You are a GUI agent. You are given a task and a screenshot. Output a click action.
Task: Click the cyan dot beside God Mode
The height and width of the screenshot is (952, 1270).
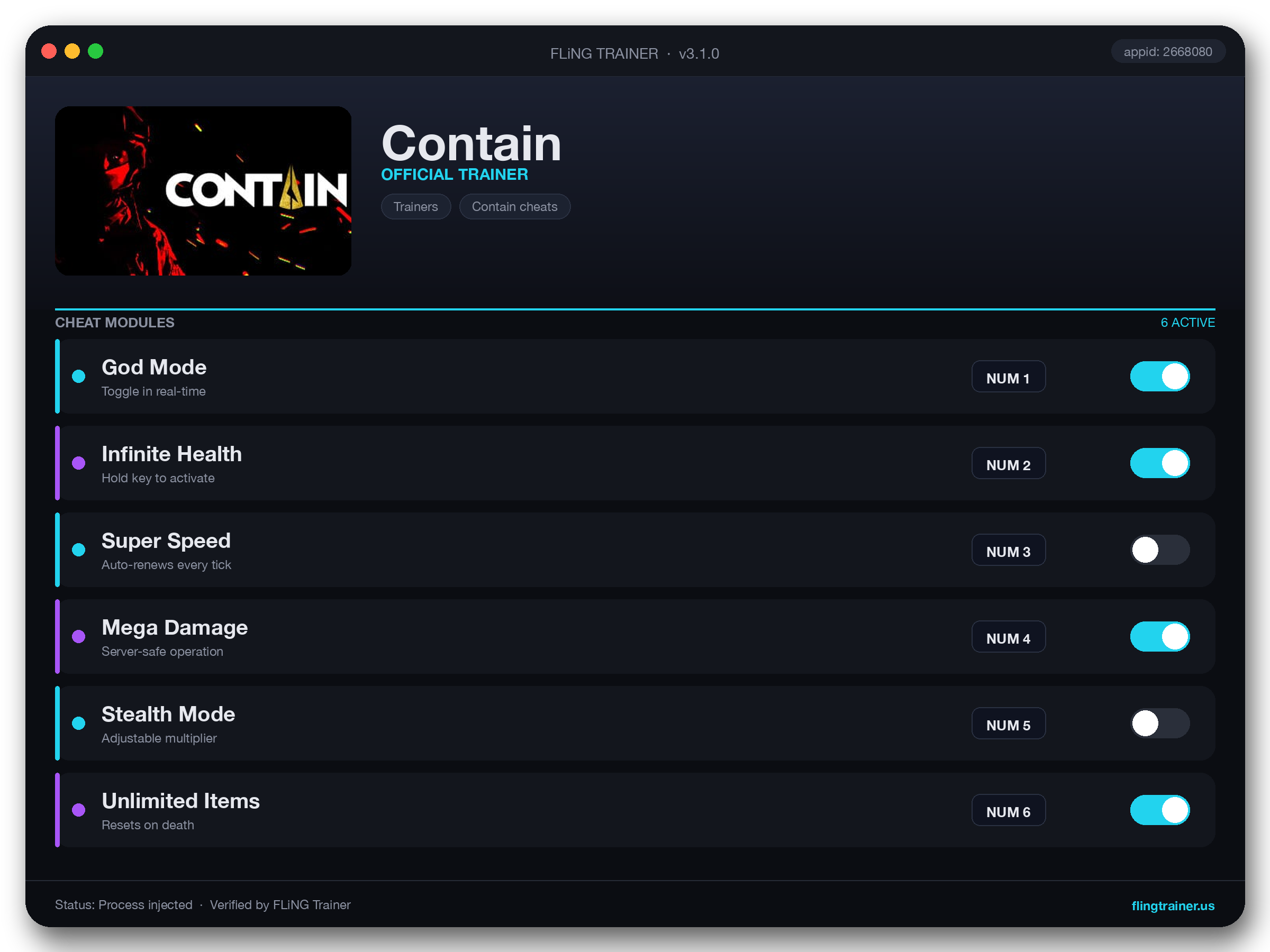[79, 377]
